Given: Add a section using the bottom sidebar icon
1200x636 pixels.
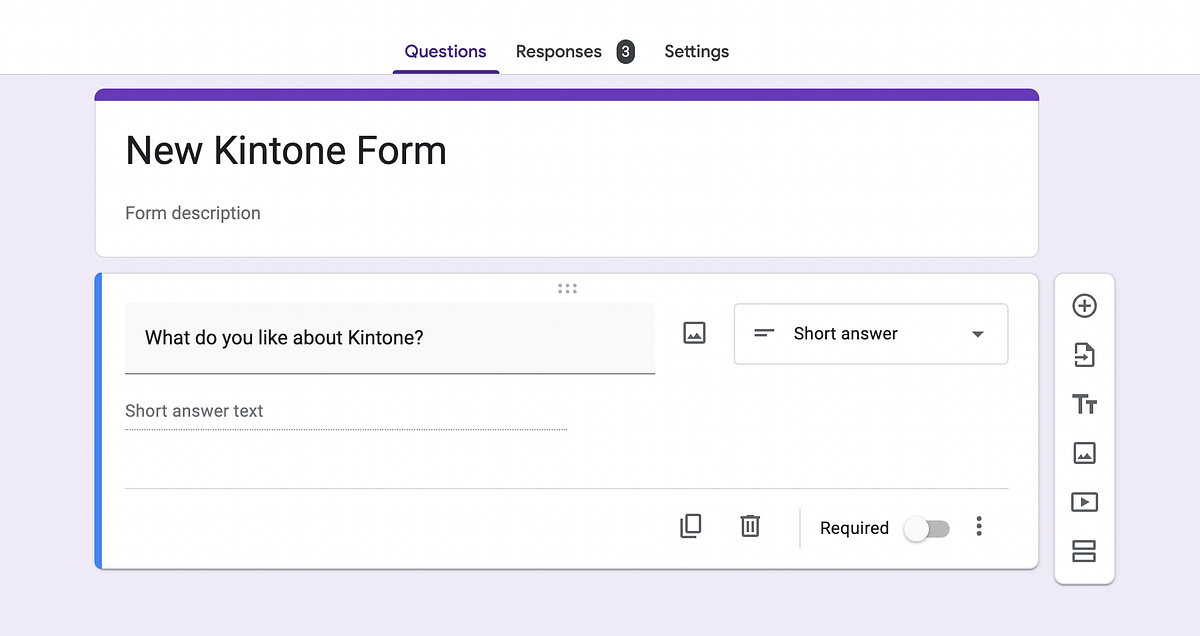Looking at the screenshot, I should (x=1085, y=551).
